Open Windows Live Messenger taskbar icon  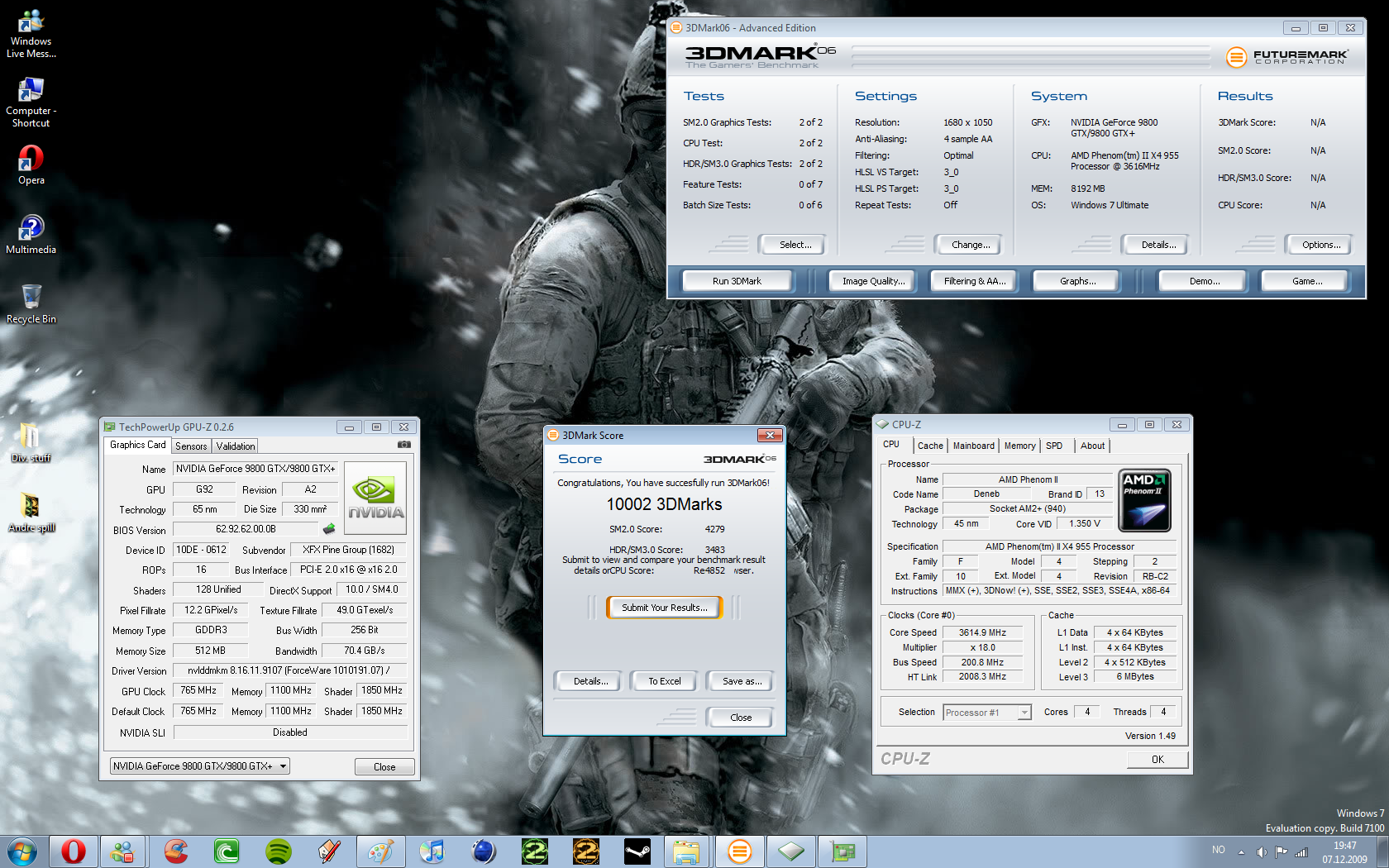[x=124, y=851]
